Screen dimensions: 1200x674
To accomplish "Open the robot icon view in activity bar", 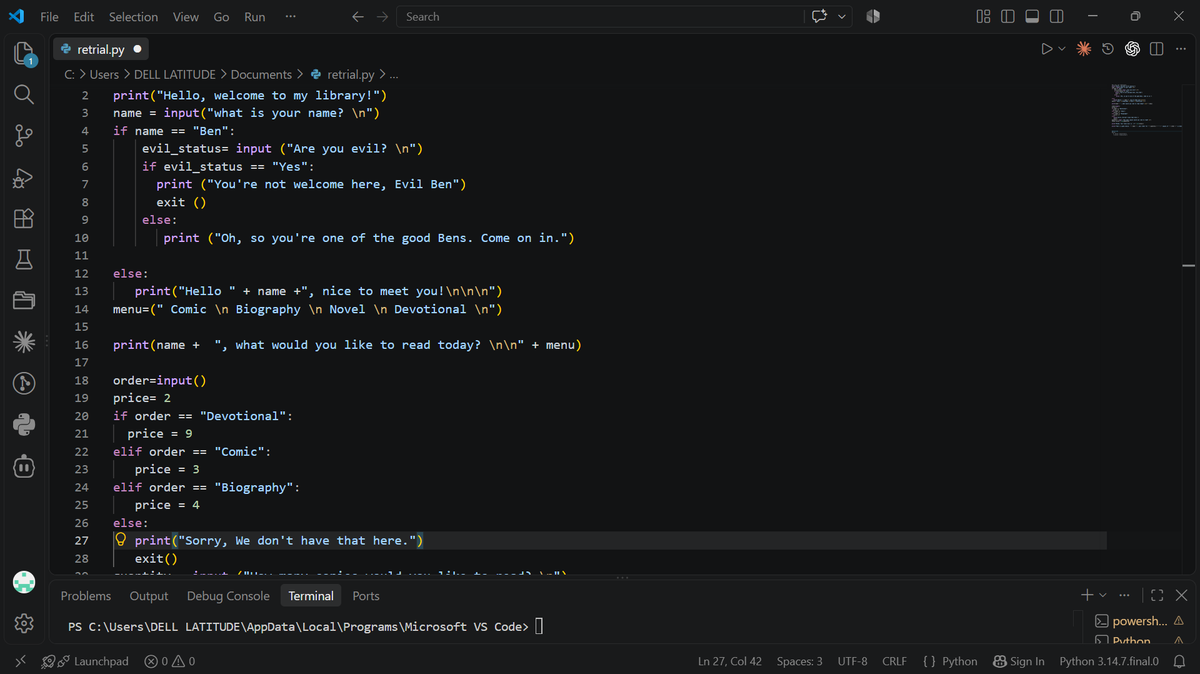I will [x=24, y=466].
